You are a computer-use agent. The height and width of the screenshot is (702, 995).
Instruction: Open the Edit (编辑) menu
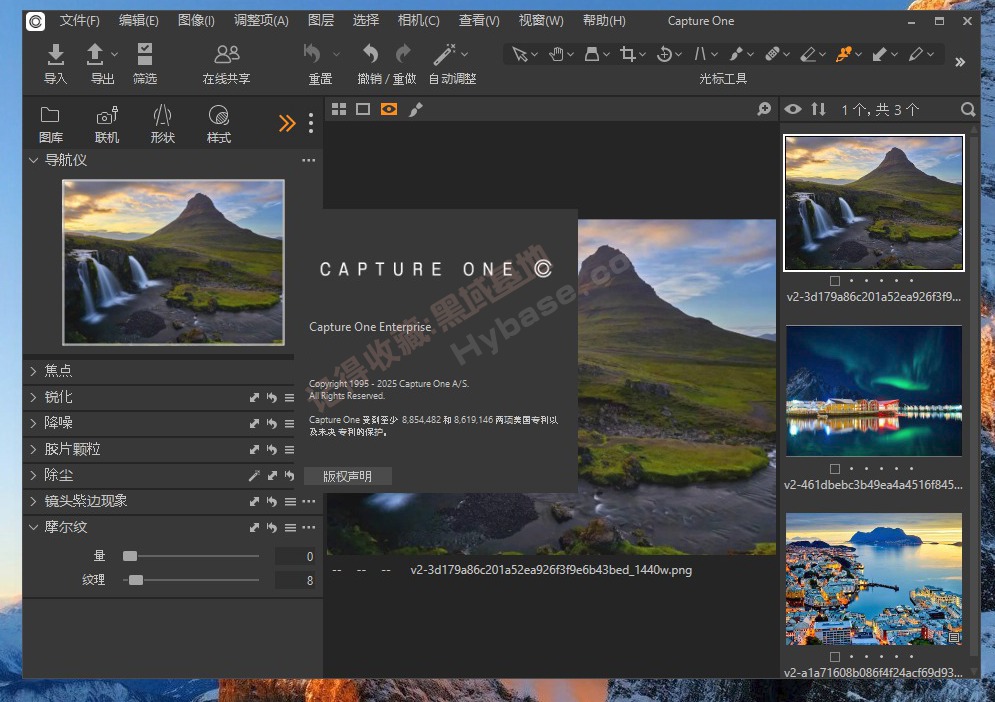(138, 21)
